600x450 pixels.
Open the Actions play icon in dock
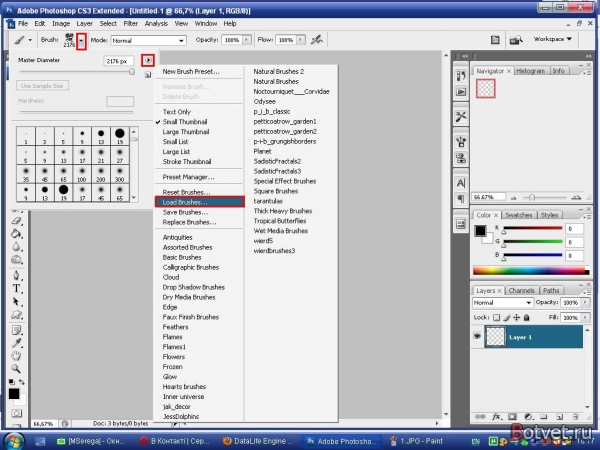point(461,91)
